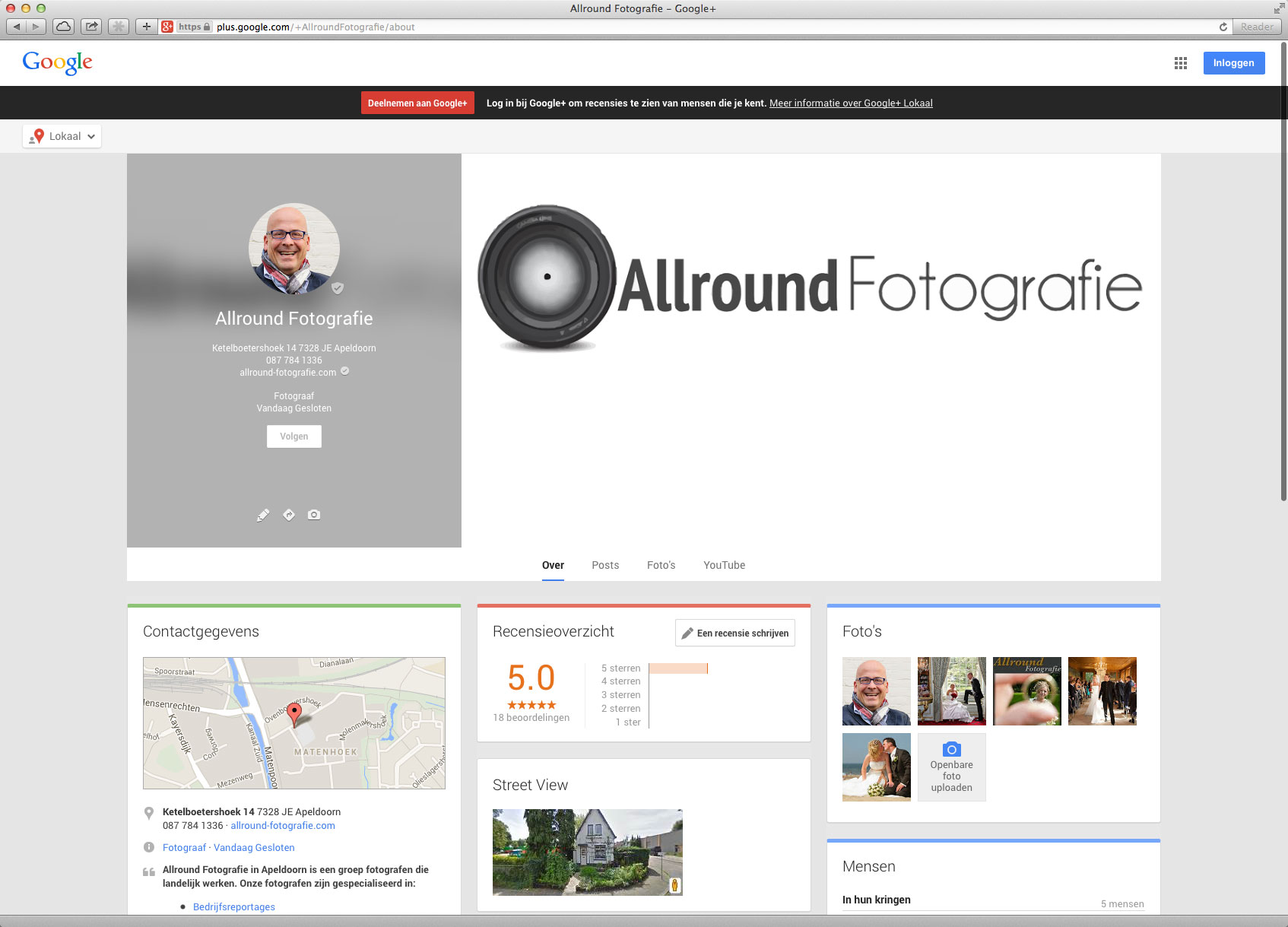Open iCloud tabs in Safari toolbar

pyautogui.click(x=64, y=27)
